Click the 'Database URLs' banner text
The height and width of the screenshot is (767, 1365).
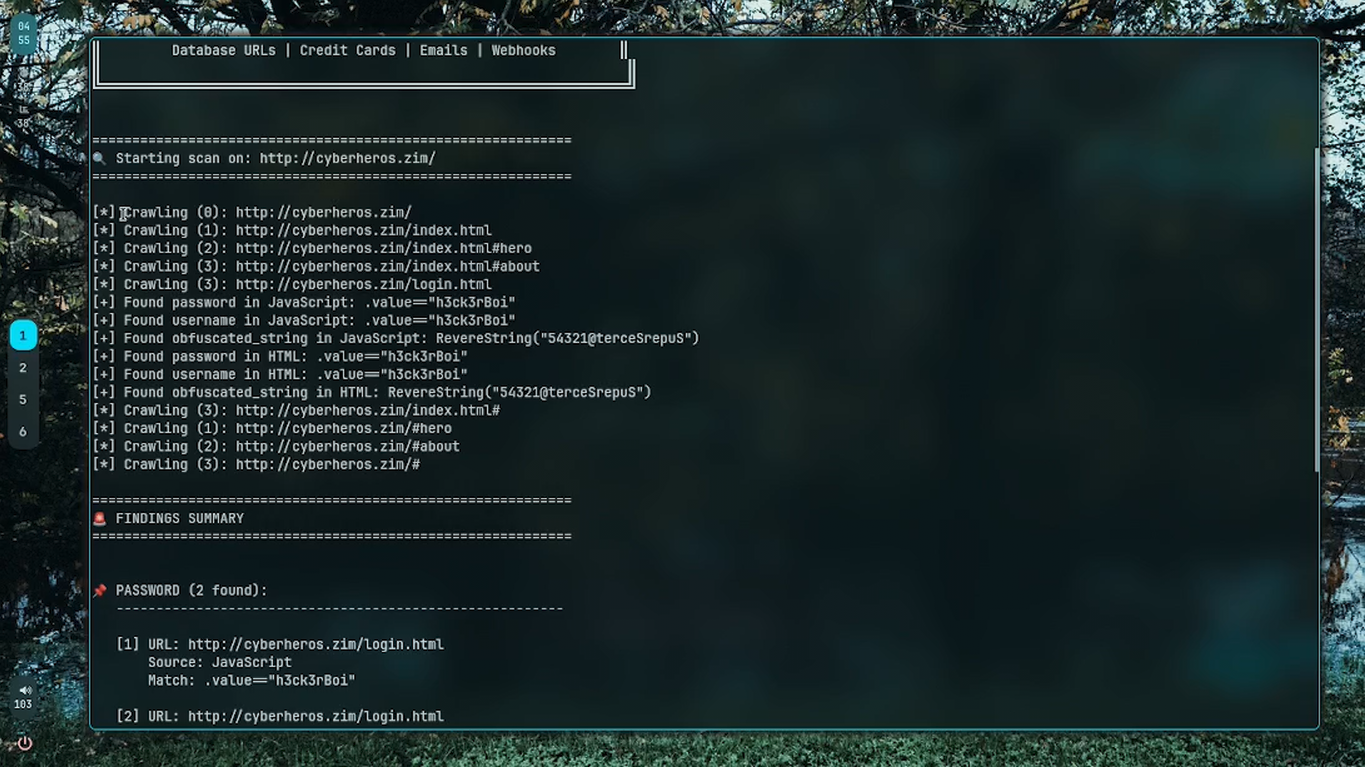[x=224, y=51]
